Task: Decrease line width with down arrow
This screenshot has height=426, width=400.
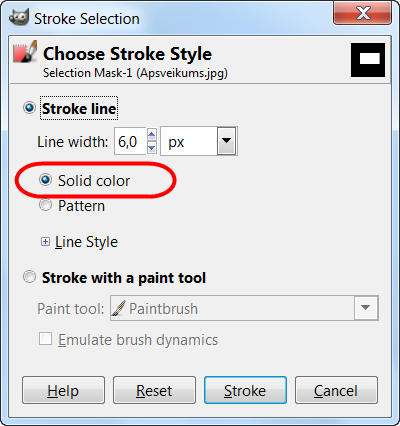Action: click(x=152, y=148)
